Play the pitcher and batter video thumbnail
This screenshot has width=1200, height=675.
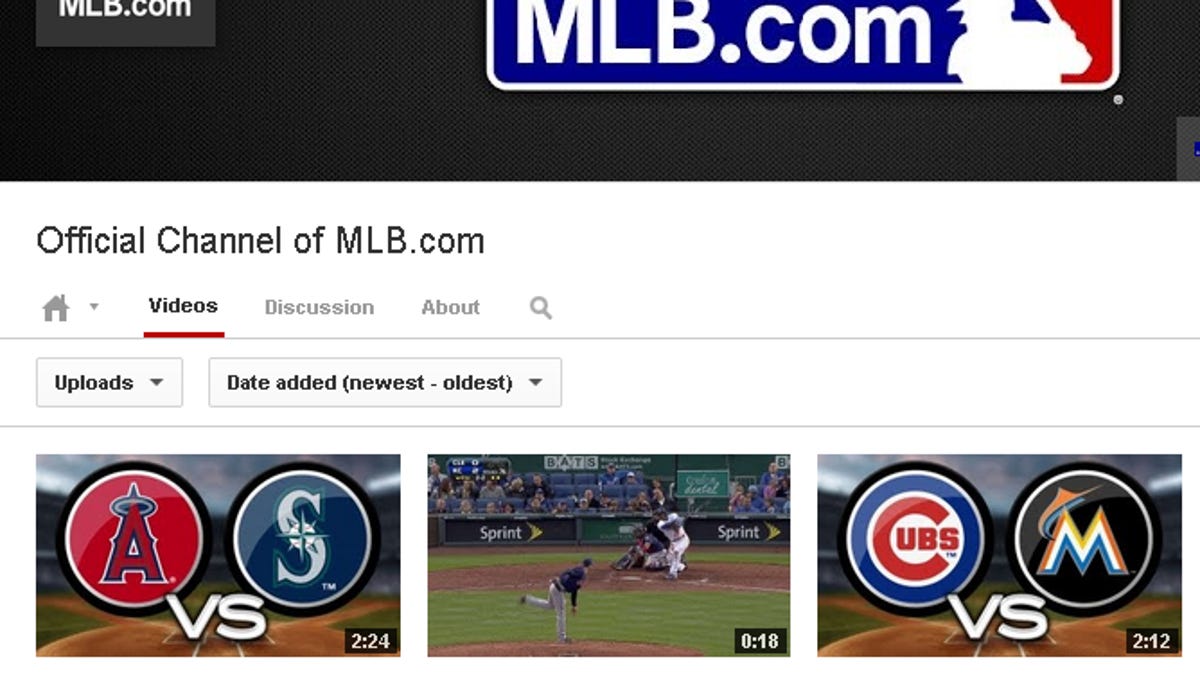pyautogui.click(x=608, y=555)
